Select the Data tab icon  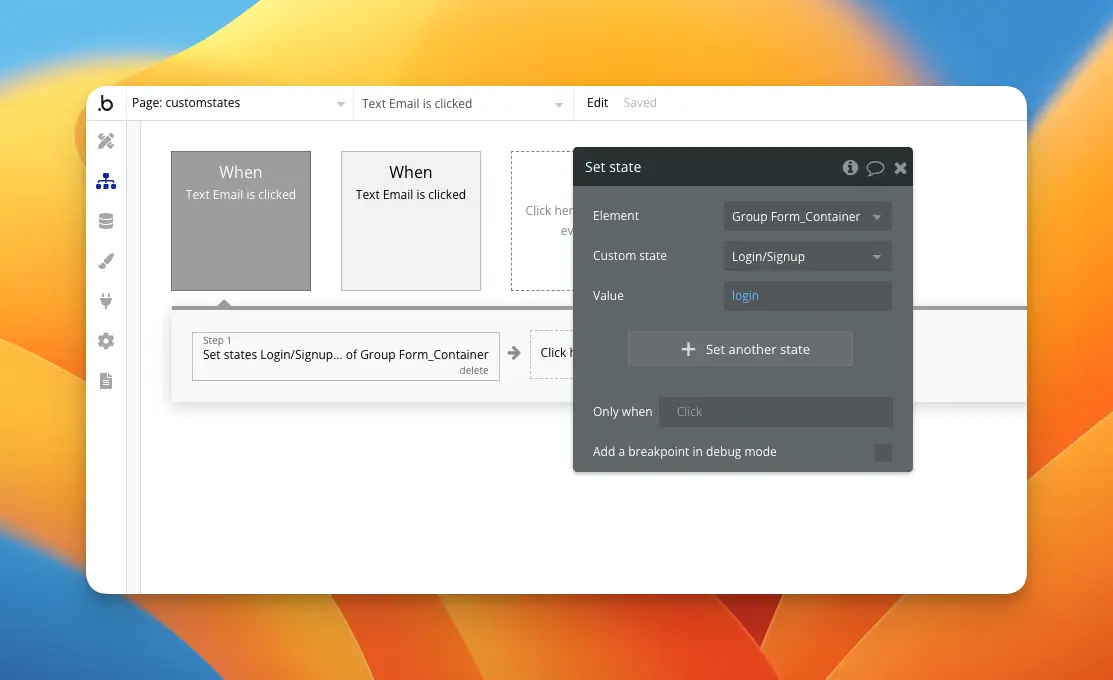point(105,220)
